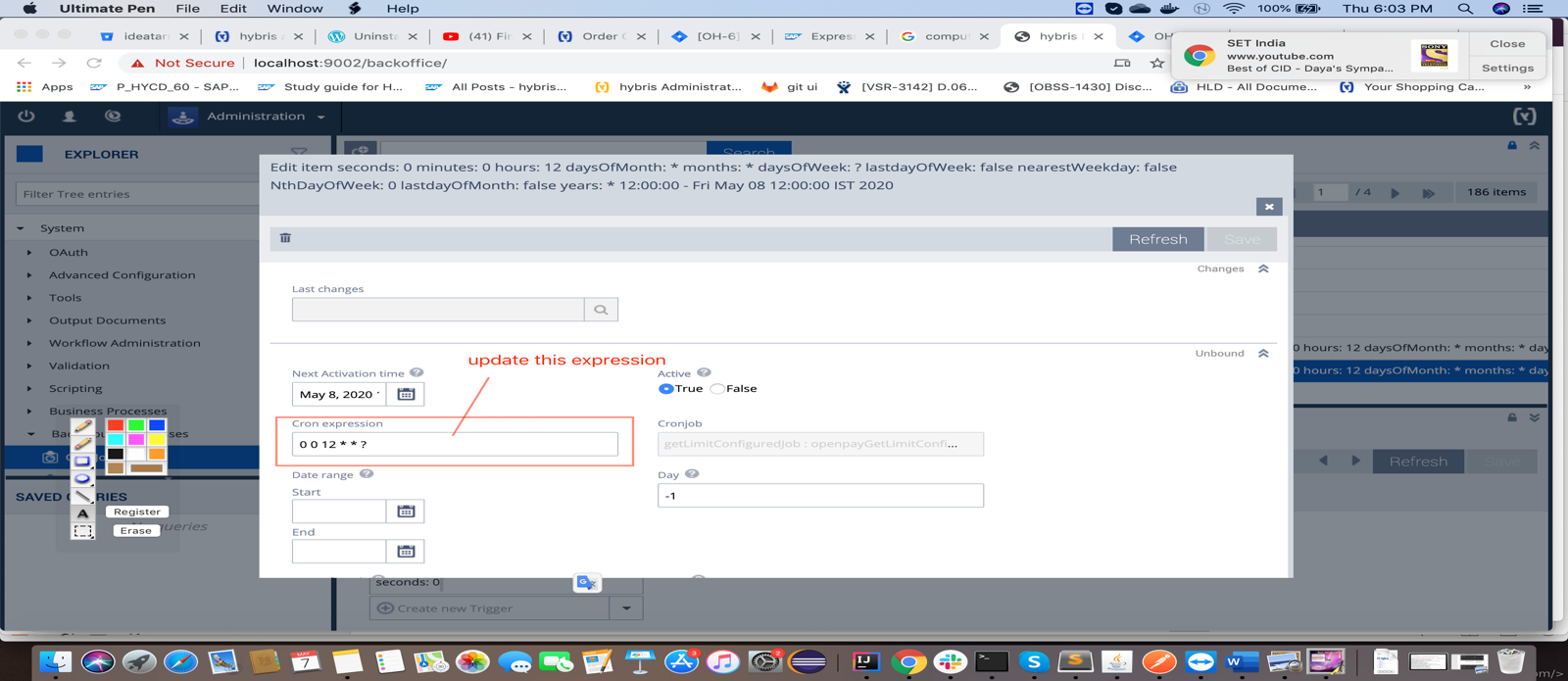1568x681 pixels.
Task: Open the Next Activation time calendar picker
Action: point(406,394)
